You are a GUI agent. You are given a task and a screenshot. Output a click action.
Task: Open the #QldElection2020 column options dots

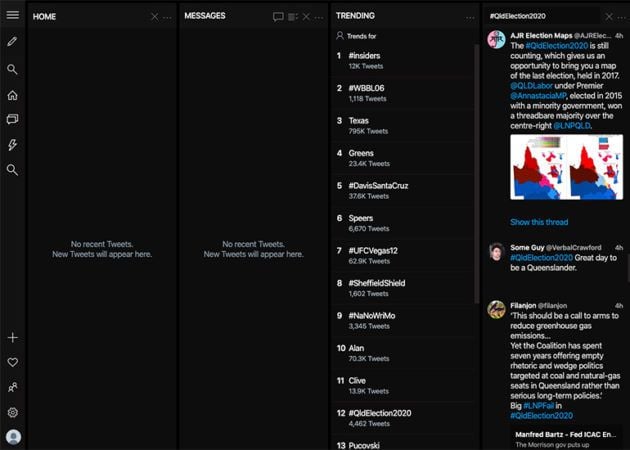pyautogui.click(x=622, y=17)
